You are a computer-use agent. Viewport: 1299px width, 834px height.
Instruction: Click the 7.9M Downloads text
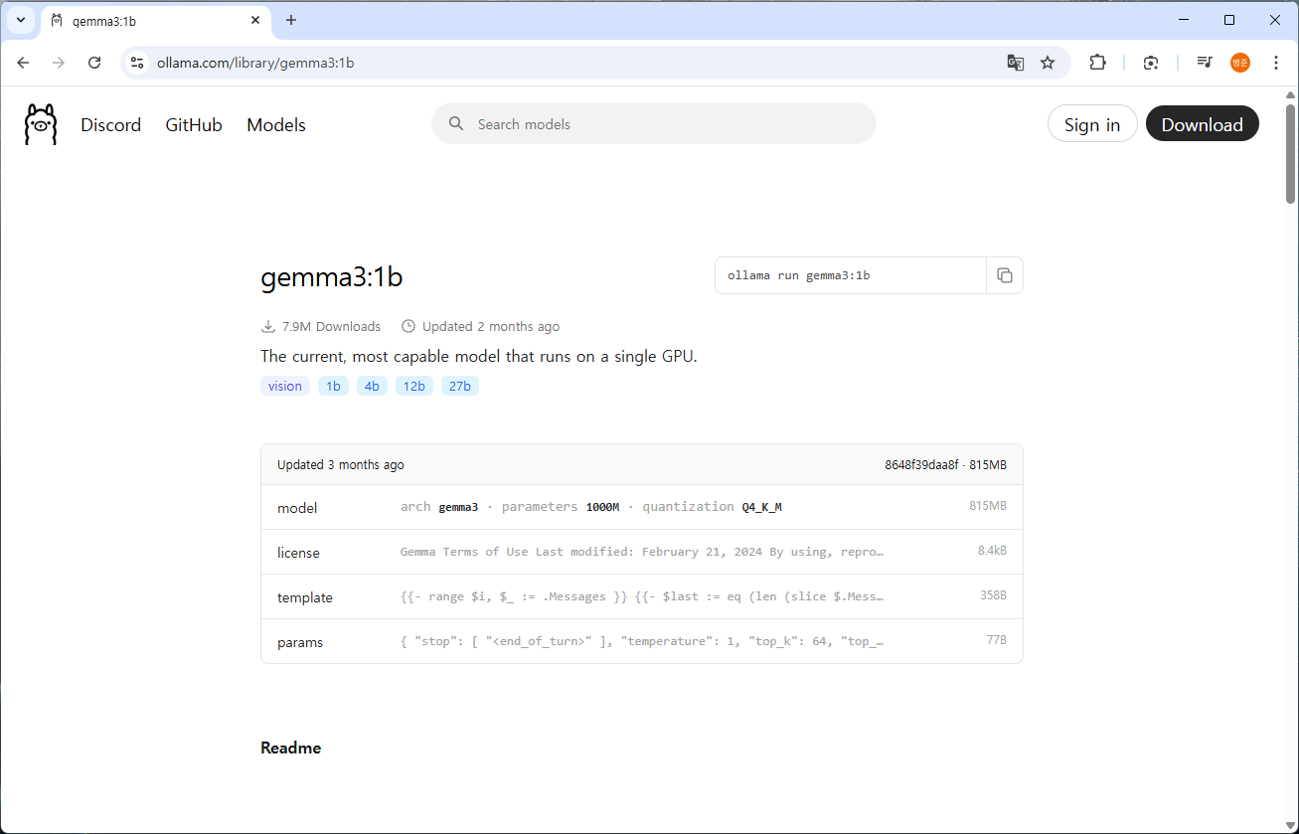click(x=331, y=327)
